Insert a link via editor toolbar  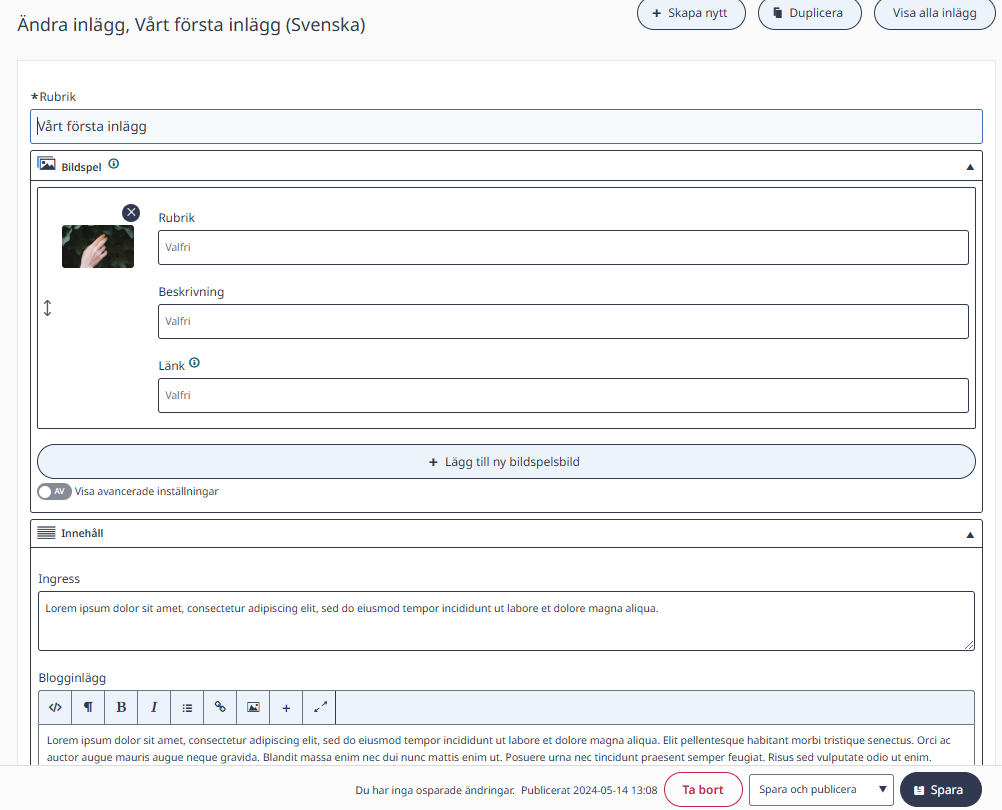(x=220, y=707)
